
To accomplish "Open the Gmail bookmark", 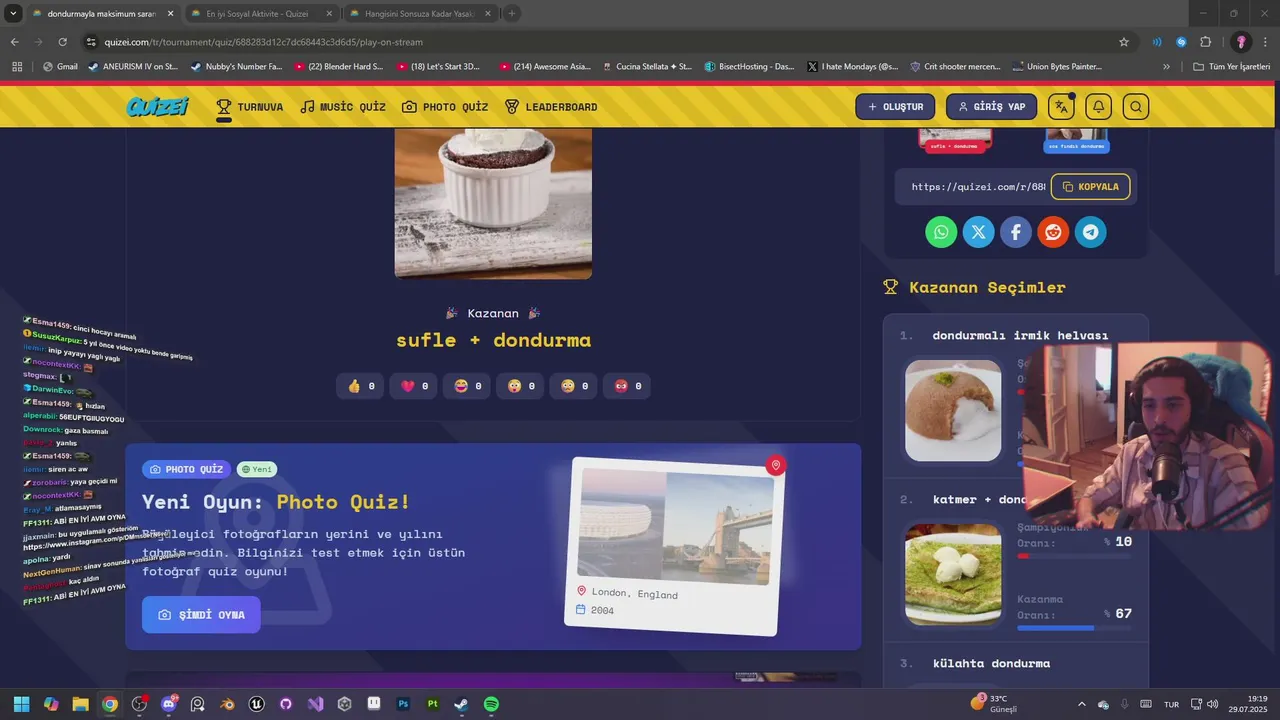I will [60, 67].
